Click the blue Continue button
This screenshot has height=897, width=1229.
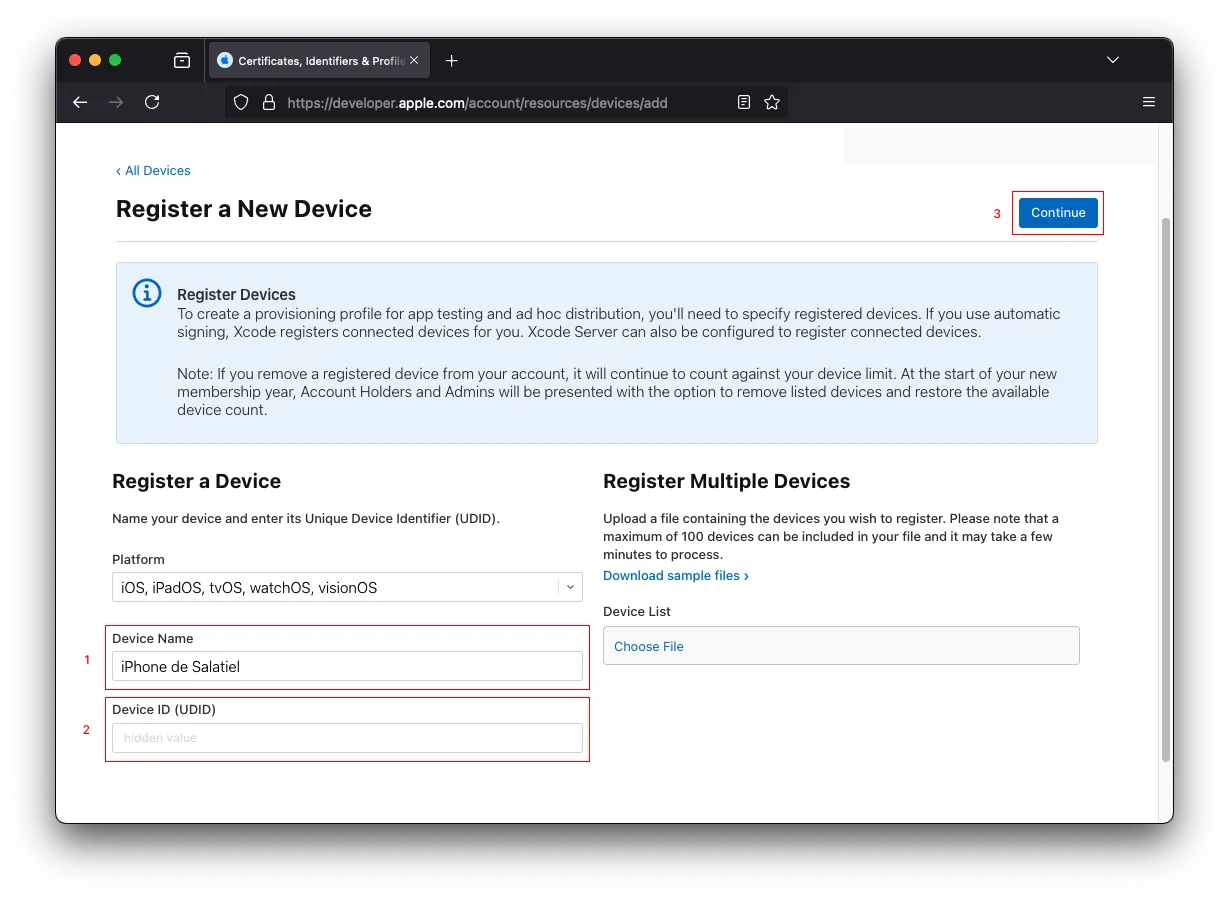click(1058, 213)
